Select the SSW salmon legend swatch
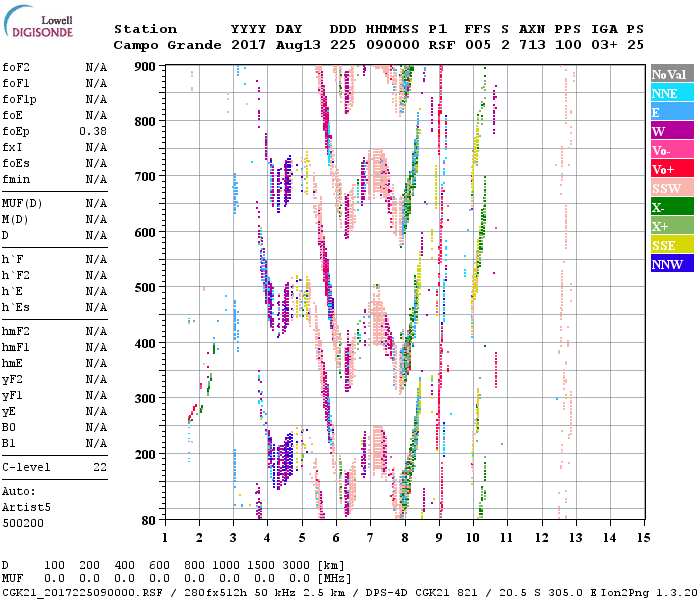The image size is (700, 600). coord(672,188)
